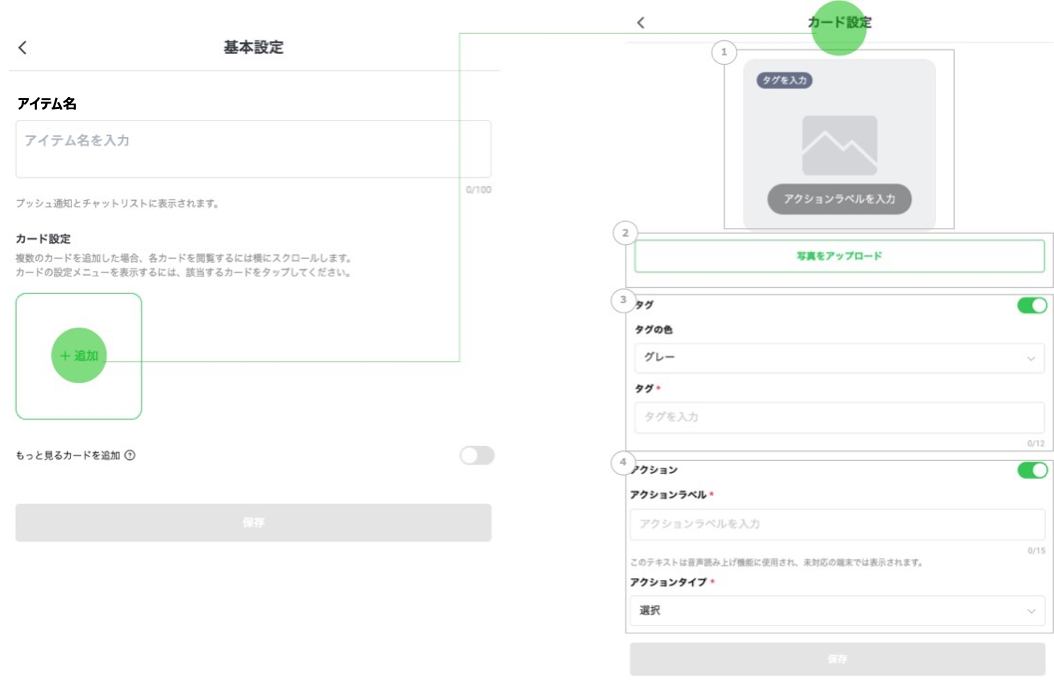Click the image placeholder icon in card preview

pyautogui.click(x=839, y=146)
